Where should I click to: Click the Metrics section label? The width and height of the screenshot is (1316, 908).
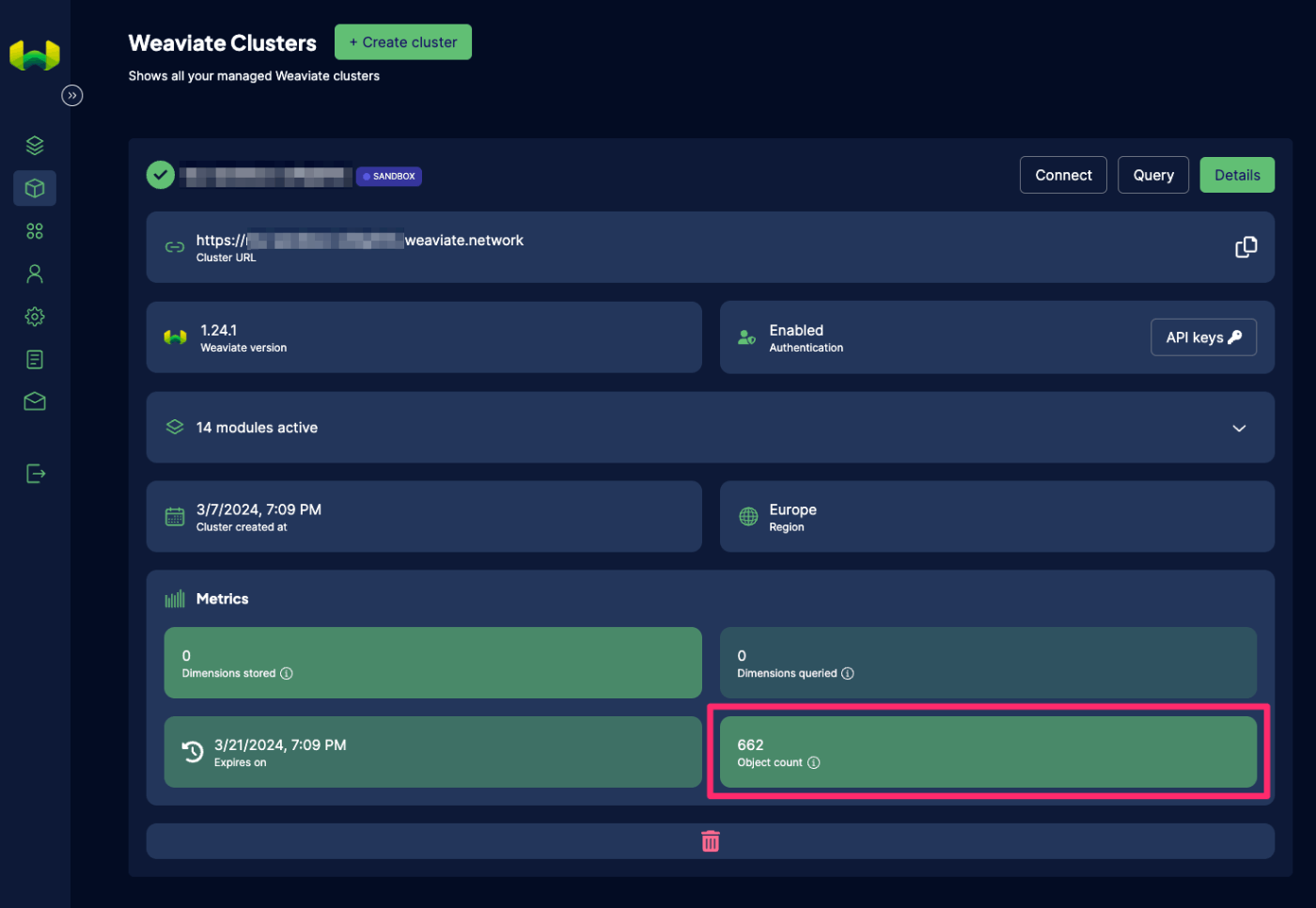[223, 599]
